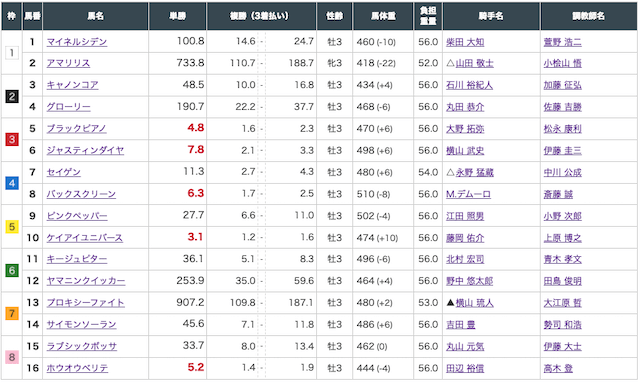This screenshot has height=382, width=640.
Task: Open jockey link 藤岡 佑介
Action: click(x=465, y=238)
